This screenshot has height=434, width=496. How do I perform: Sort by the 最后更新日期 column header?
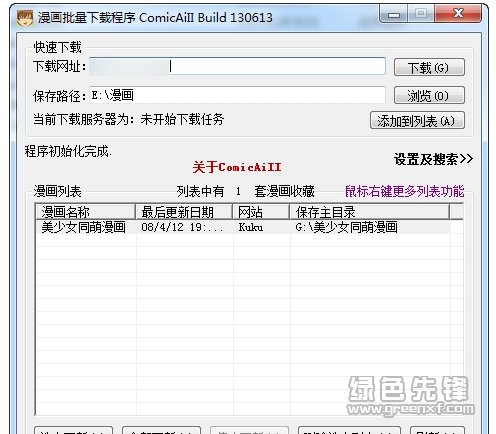pos(184,212)
